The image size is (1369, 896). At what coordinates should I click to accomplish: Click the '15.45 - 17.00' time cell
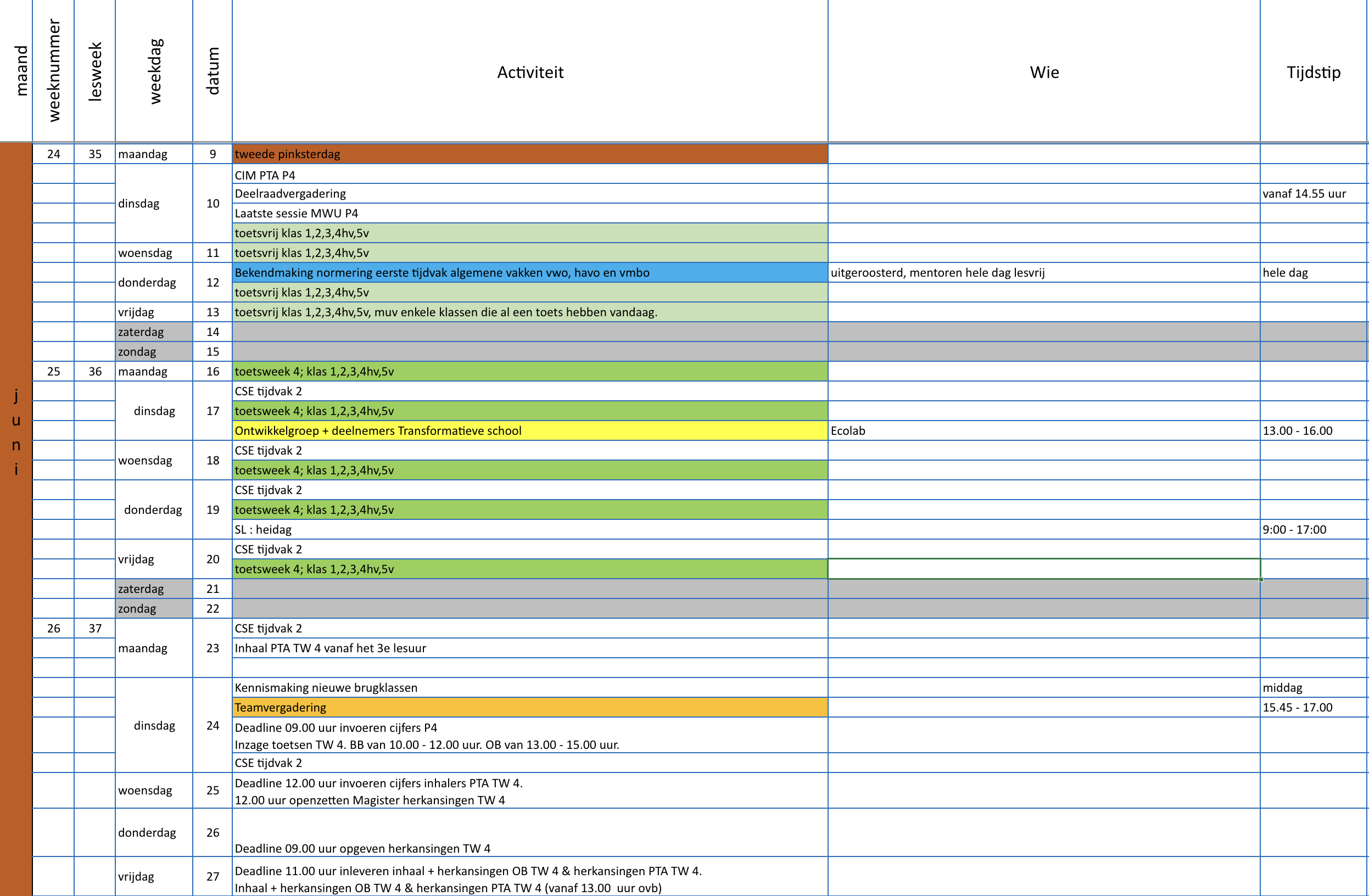[x=1314, y=707]
